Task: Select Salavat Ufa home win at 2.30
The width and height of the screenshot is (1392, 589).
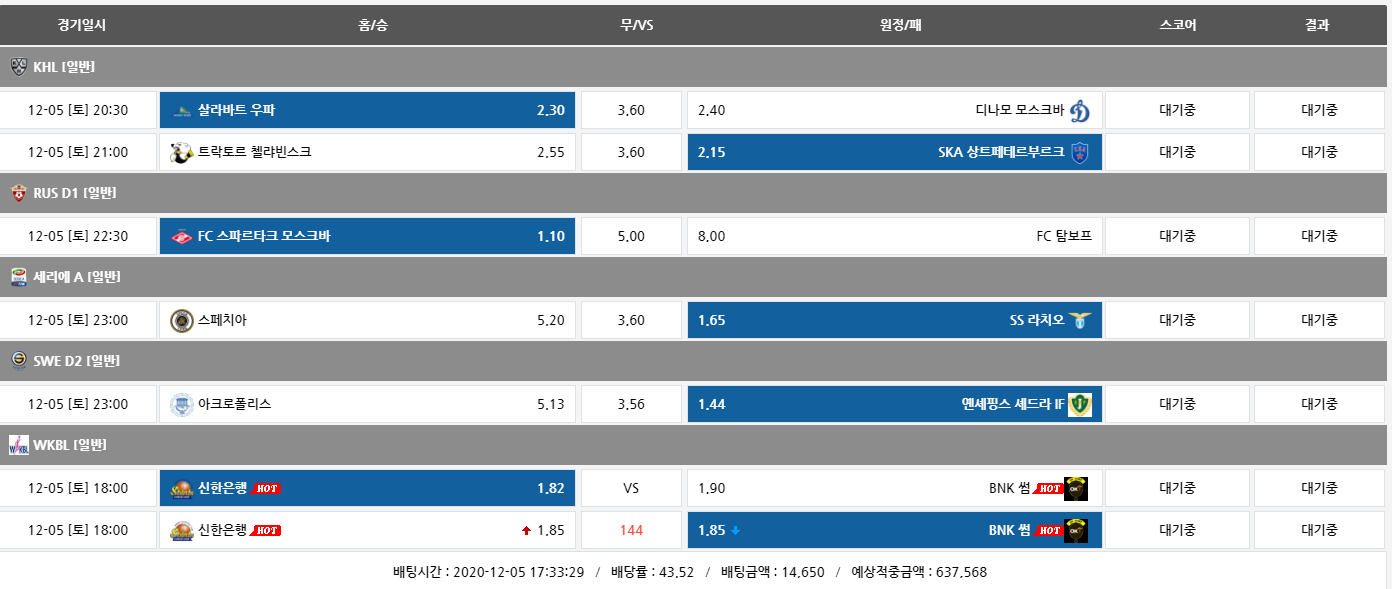Action: click(367, 110)
